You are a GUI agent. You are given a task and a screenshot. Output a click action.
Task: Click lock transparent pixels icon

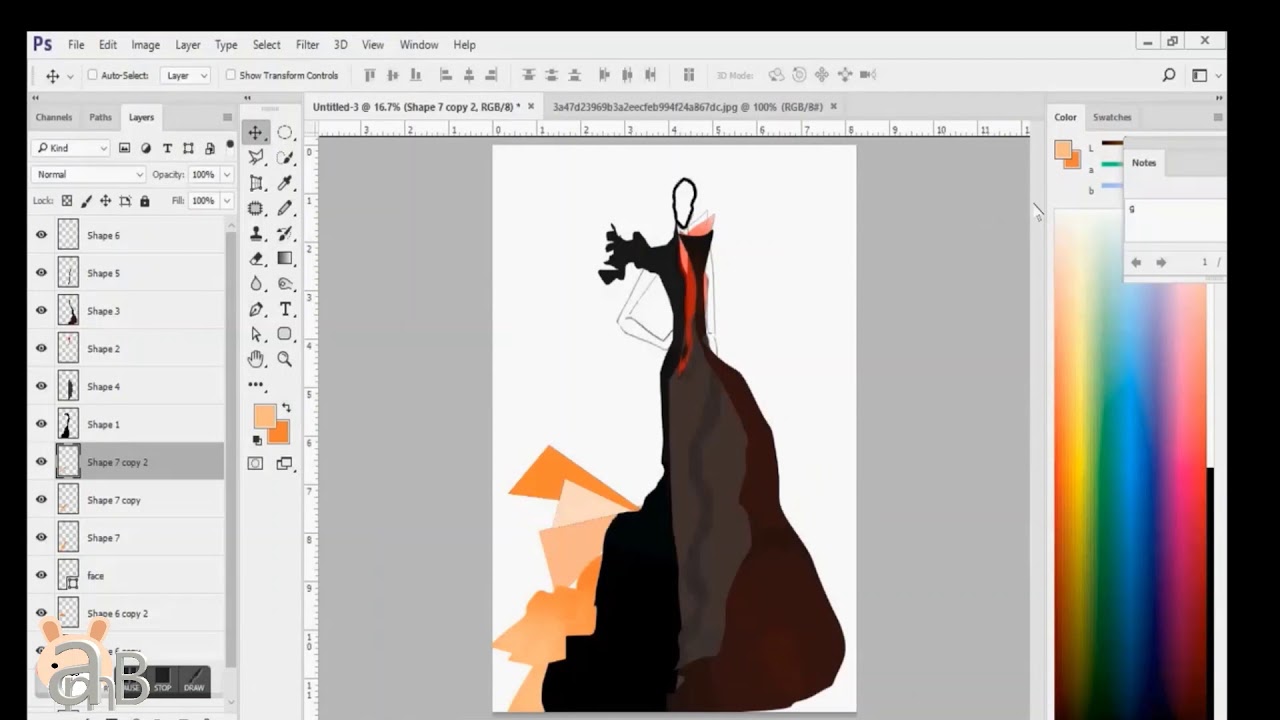pyautogui.click(x=67, y=201)
